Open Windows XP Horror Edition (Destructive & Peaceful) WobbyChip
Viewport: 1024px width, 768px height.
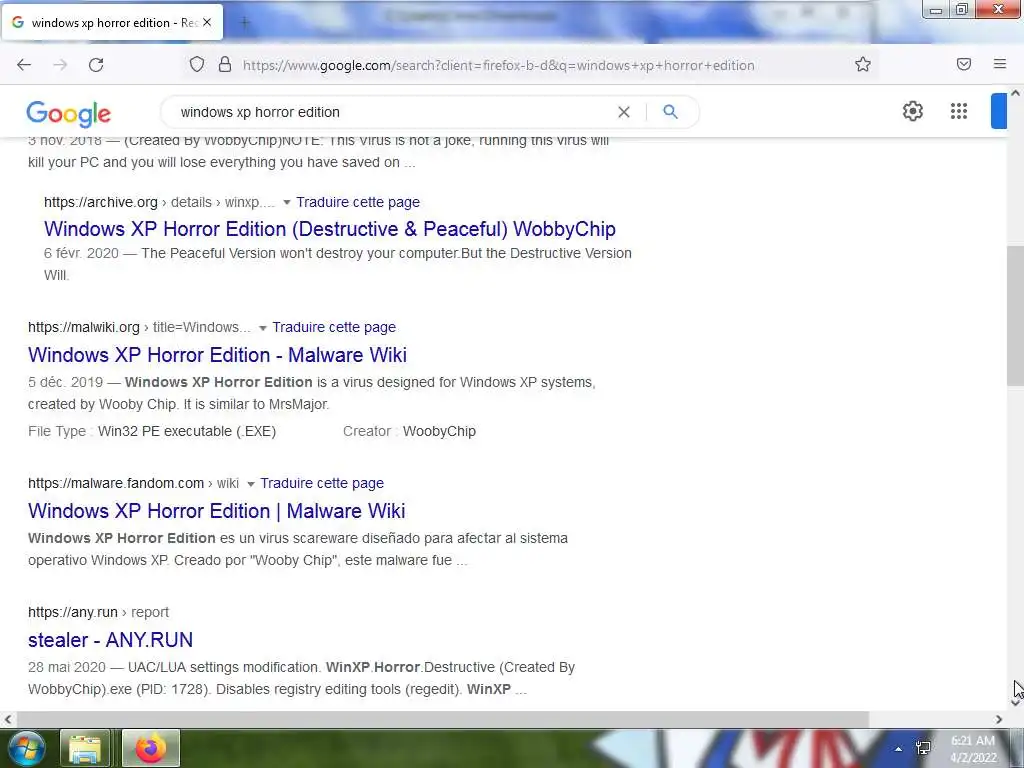(x=330, y=229)
